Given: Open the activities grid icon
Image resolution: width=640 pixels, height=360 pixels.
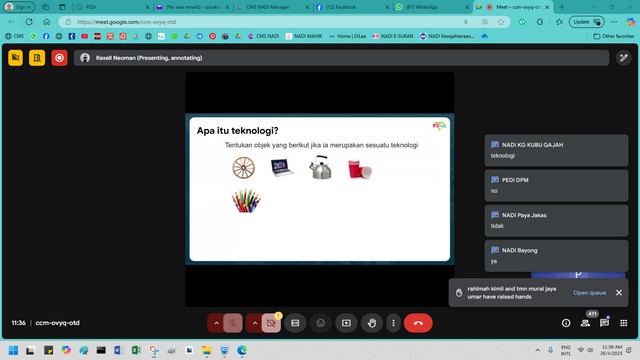Looking at the screenshot, I should click(x=623, y=323).
